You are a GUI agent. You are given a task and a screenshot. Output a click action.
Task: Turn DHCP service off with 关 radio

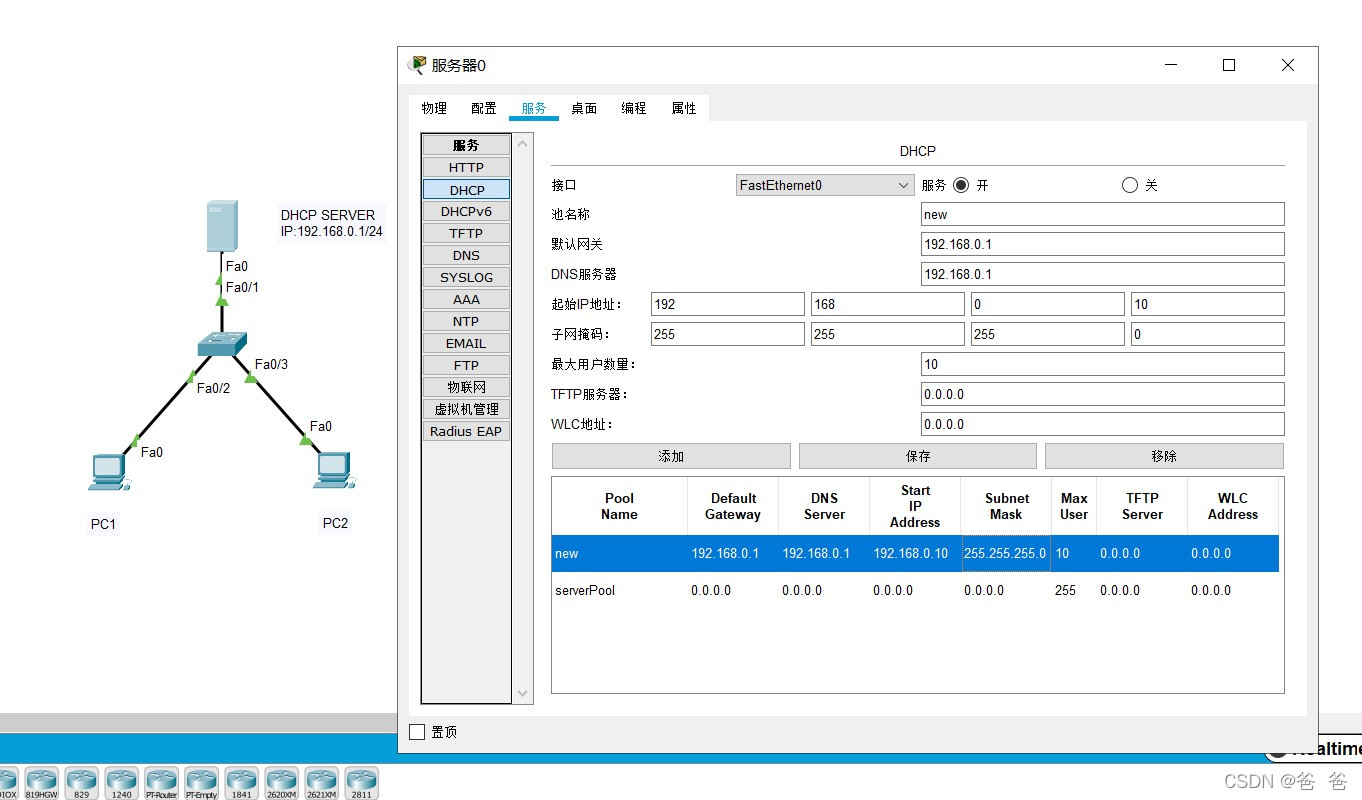tap(1130, 185)
